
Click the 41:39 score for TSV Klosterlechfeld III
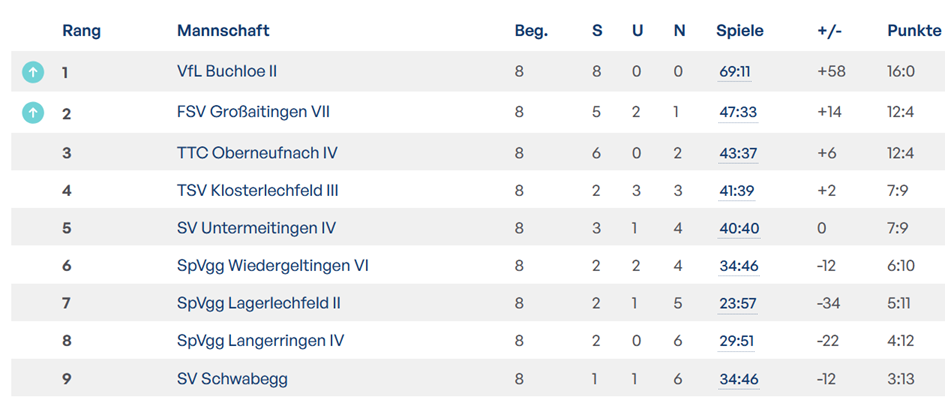[x=738, y=190]
